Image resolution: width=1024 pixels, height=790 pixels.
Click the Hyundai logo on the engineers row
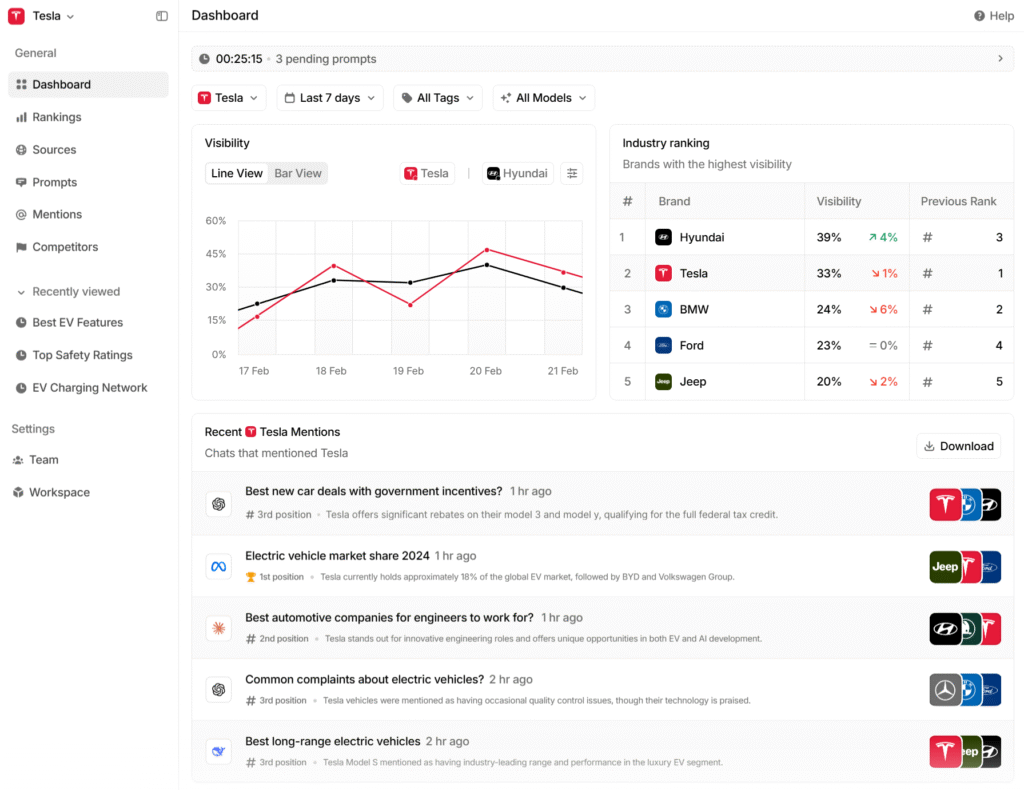[x=945, y=628]
